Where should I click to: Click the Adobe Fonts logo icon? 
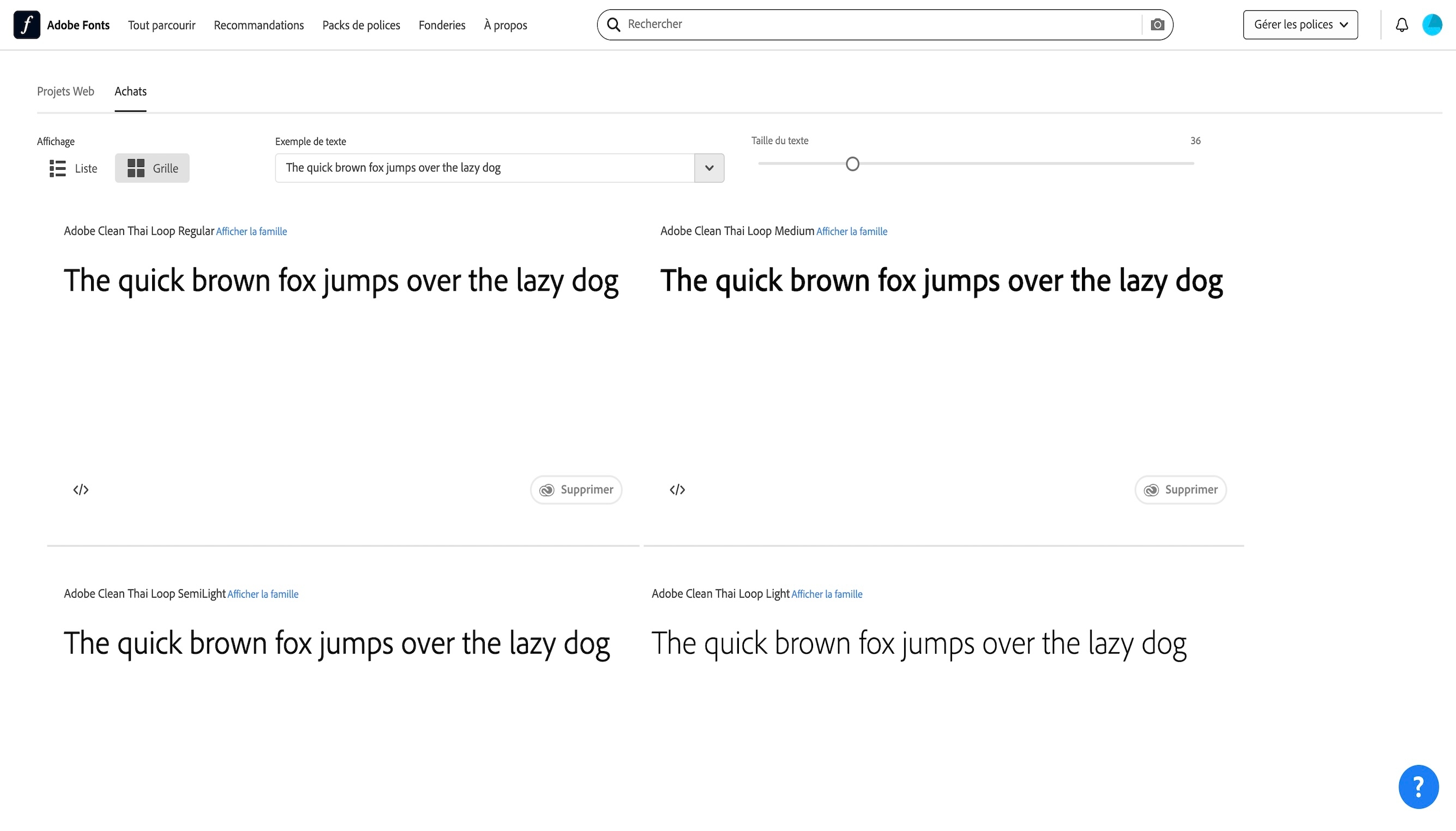[26, 25]
